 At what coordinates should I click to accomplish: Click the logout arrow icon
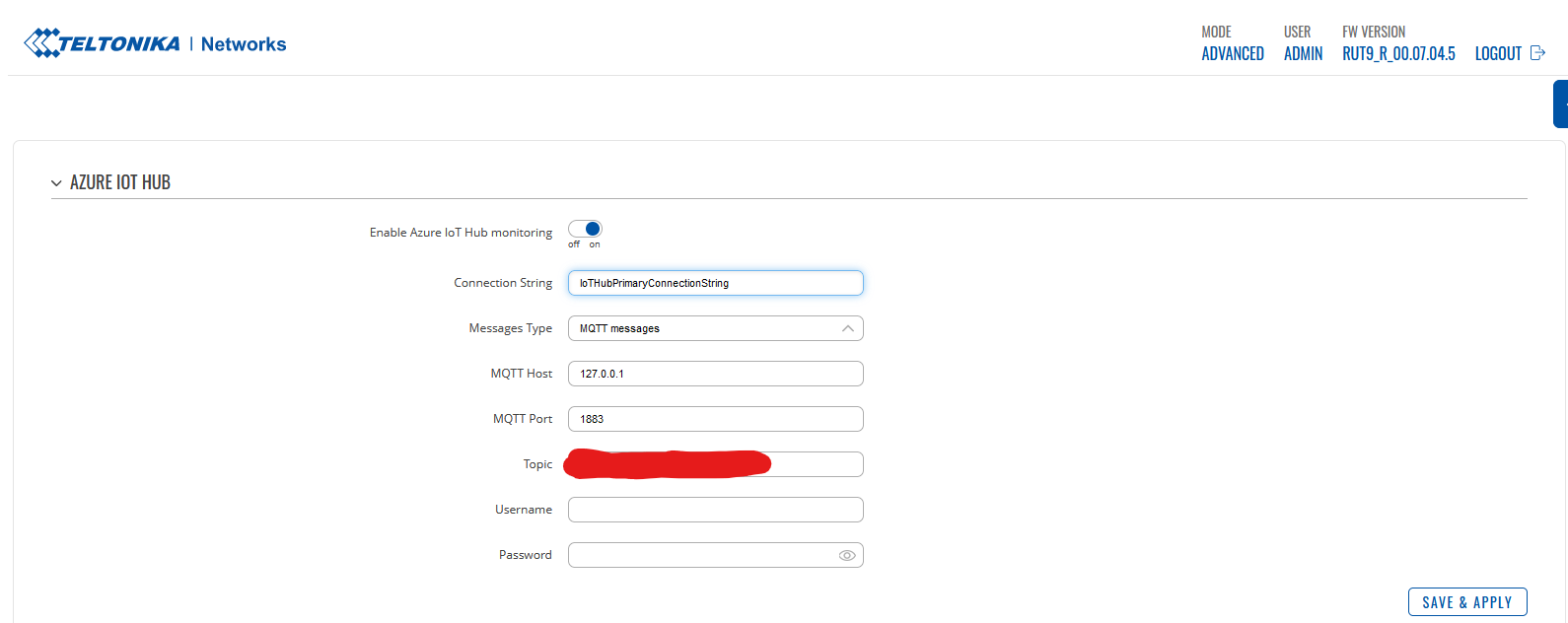1537,53
